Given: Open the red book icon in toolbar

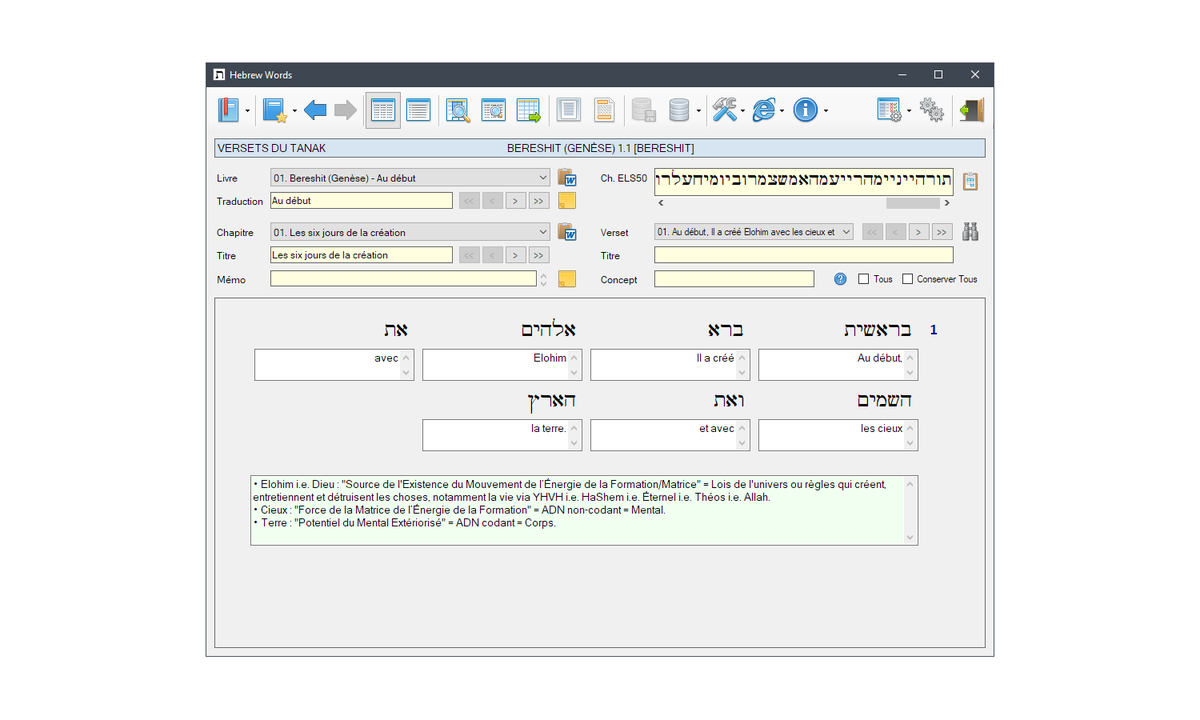Looking at the screenshot, I should click(x=229, y=110).
